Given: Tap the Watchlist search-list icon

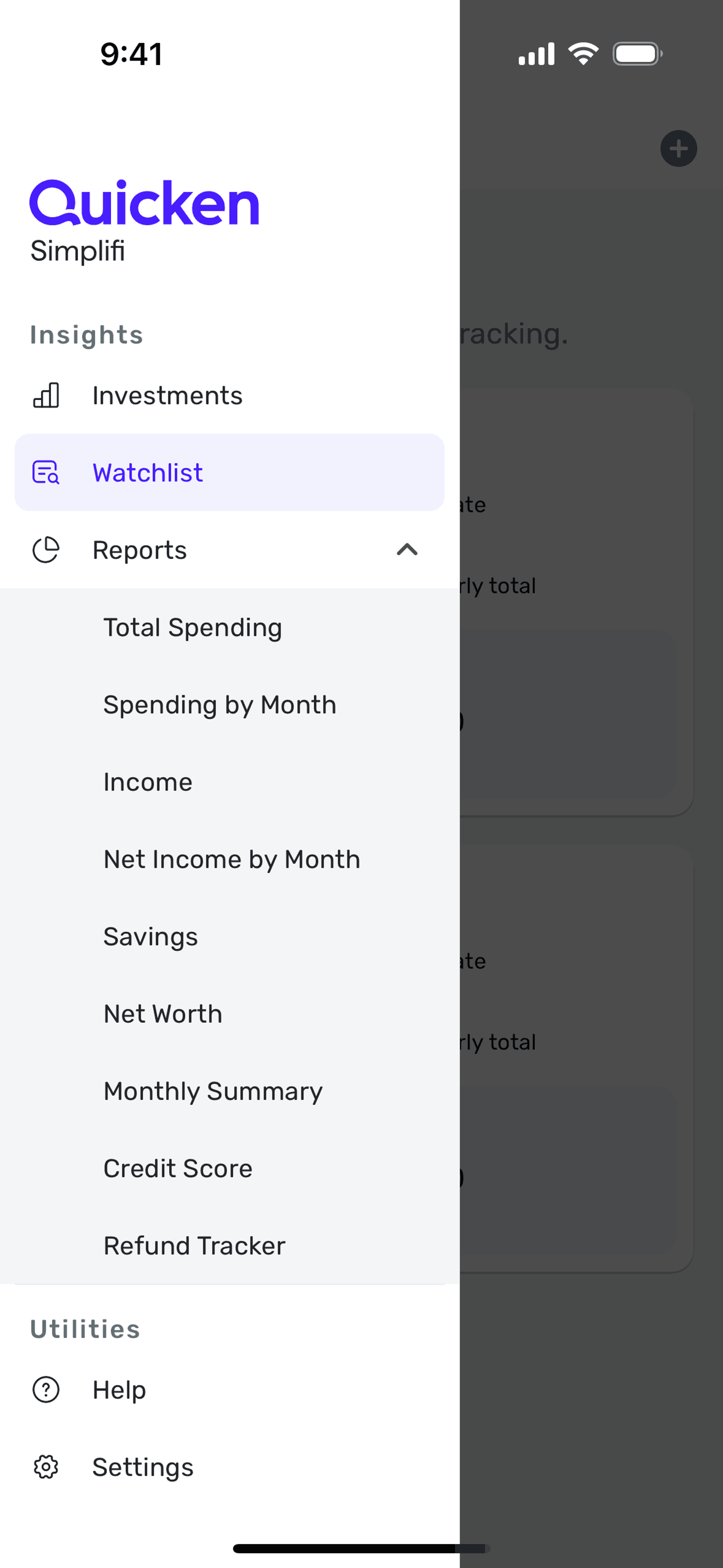Looking at the screenshot, I should coord(46,472).
